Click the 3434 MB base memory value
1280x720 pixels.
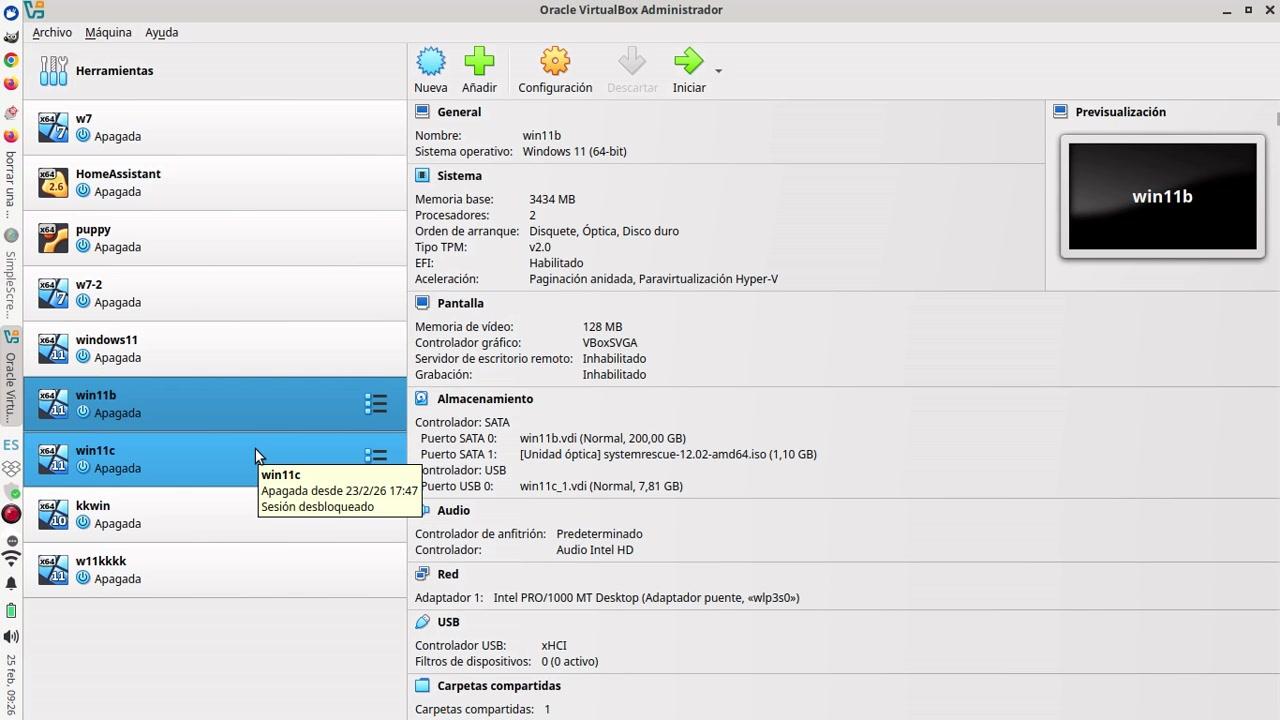[x=552, y=199]
